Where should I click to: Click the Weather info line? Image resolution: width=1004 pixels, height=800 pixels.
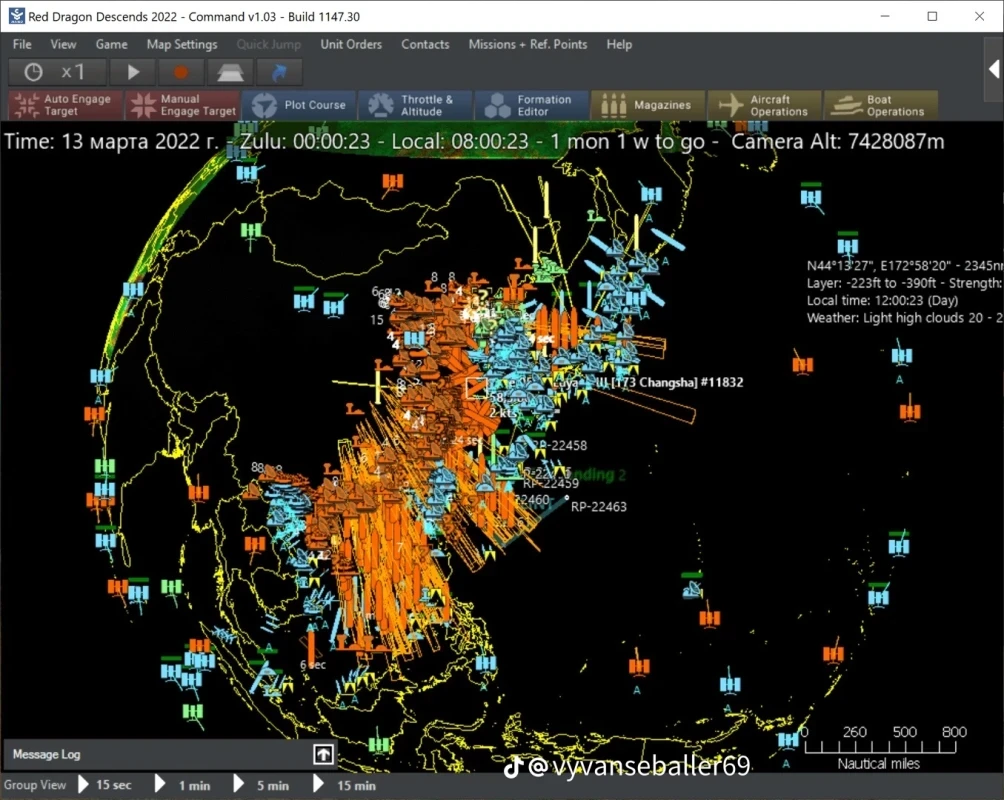pos(904,318)
